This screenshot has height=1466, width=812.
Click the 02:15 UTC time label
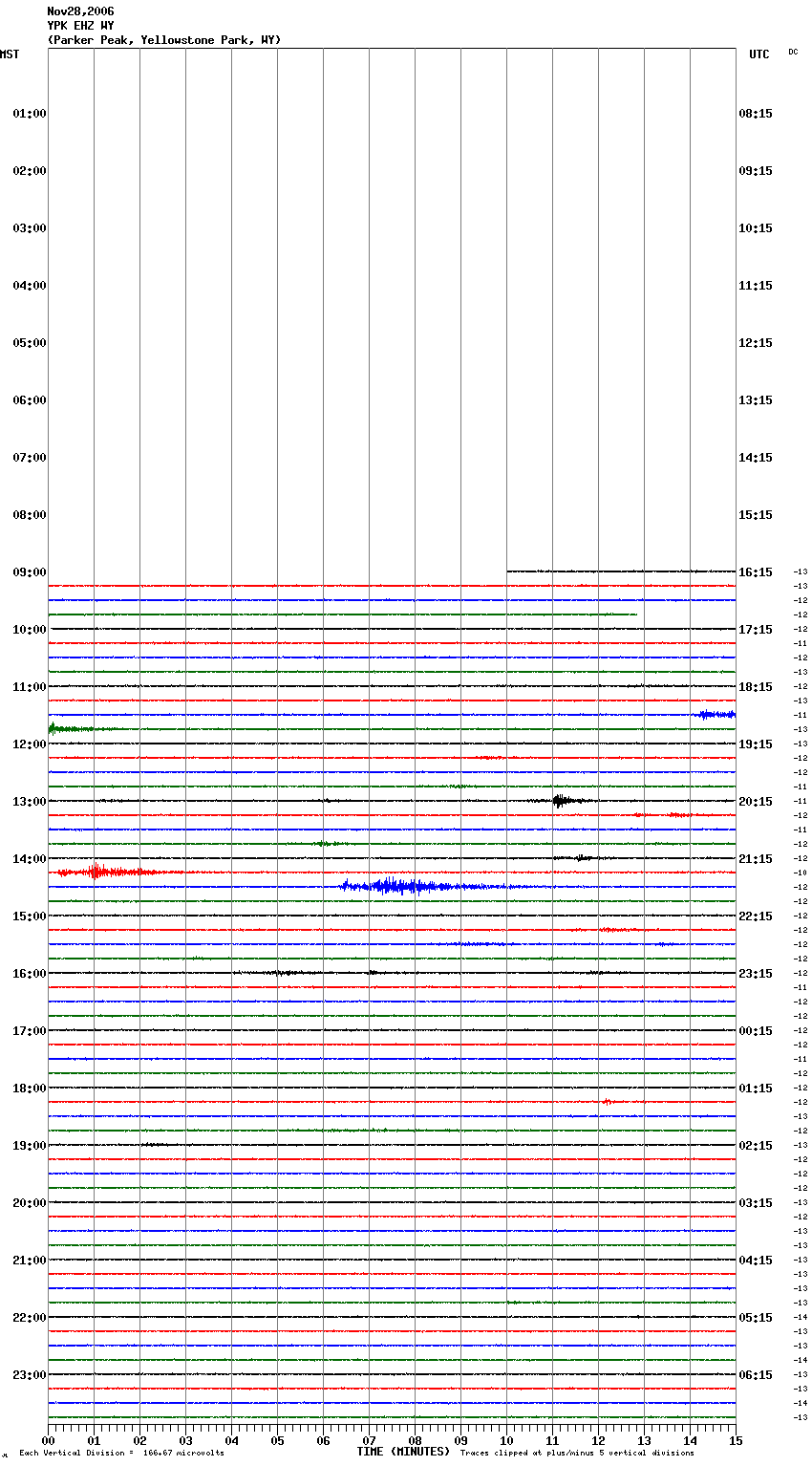(756, 1146)
